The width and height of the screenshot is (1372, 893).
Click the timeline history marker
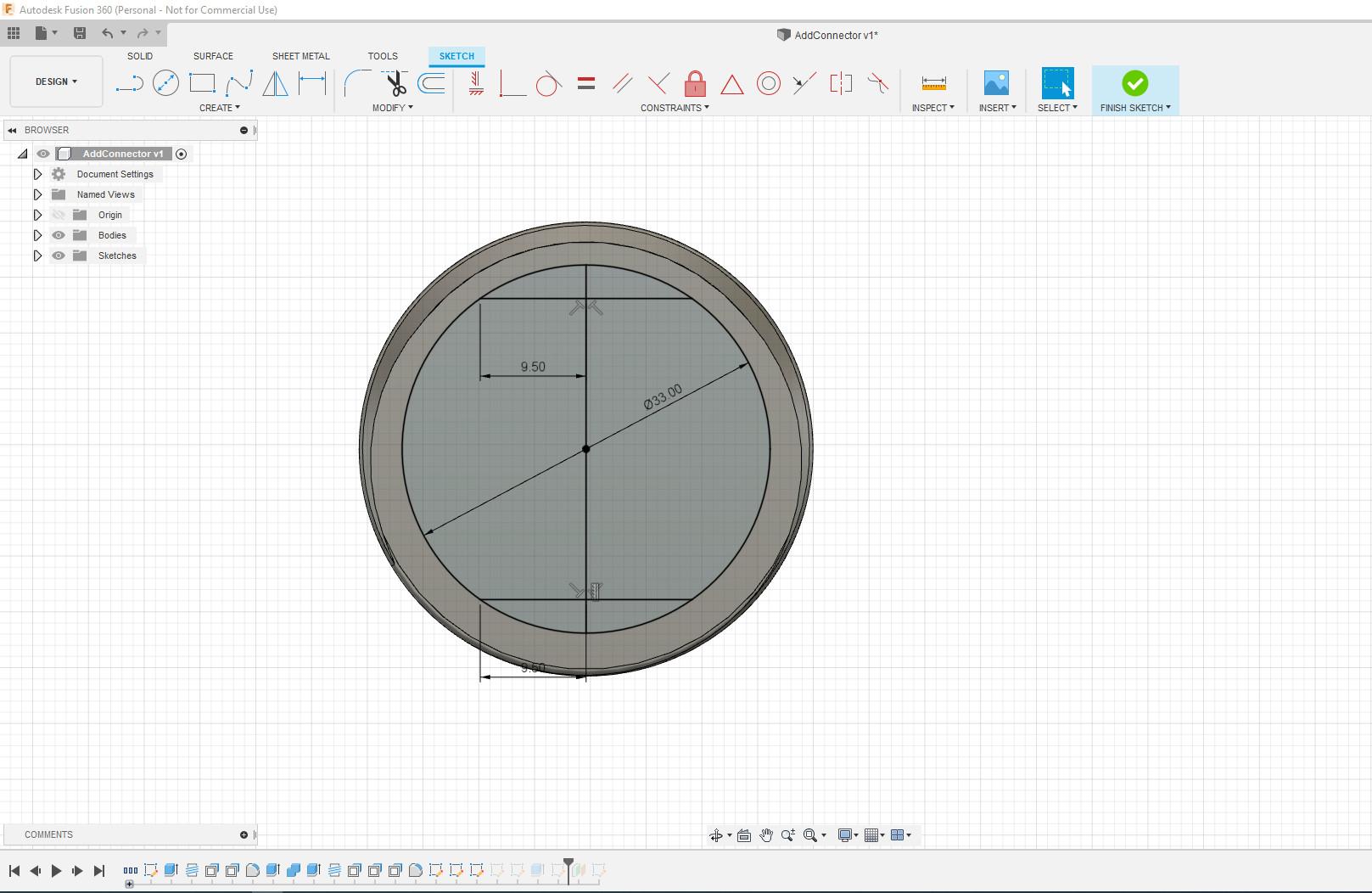tap(568, 864)
